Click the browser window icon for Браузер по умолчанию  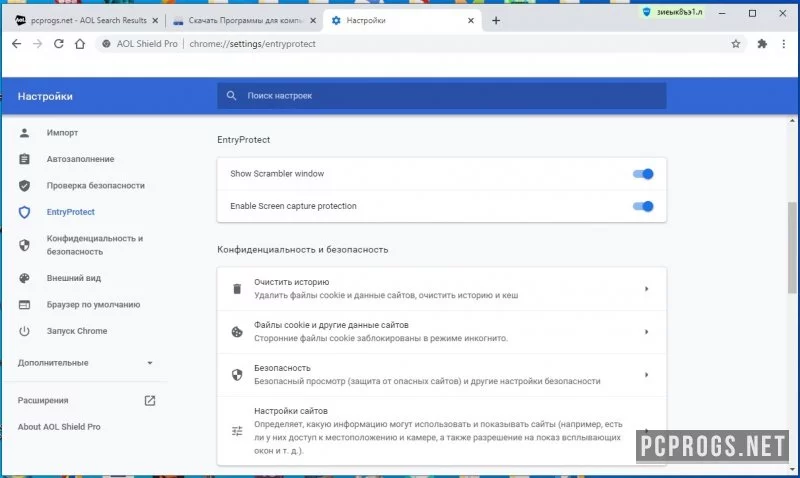[24, 305]
